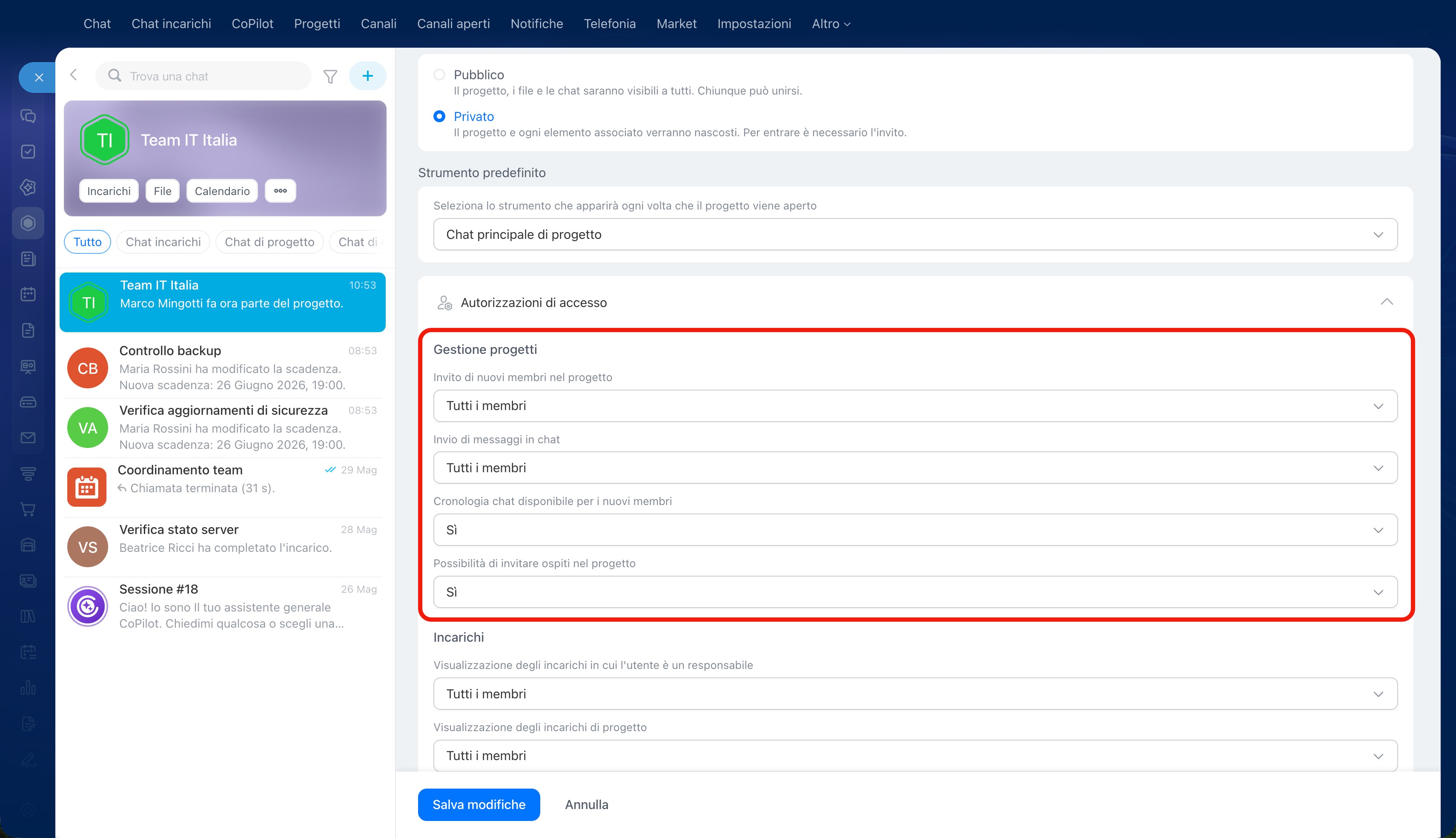Open Market in top navigation

pos(676,23)
